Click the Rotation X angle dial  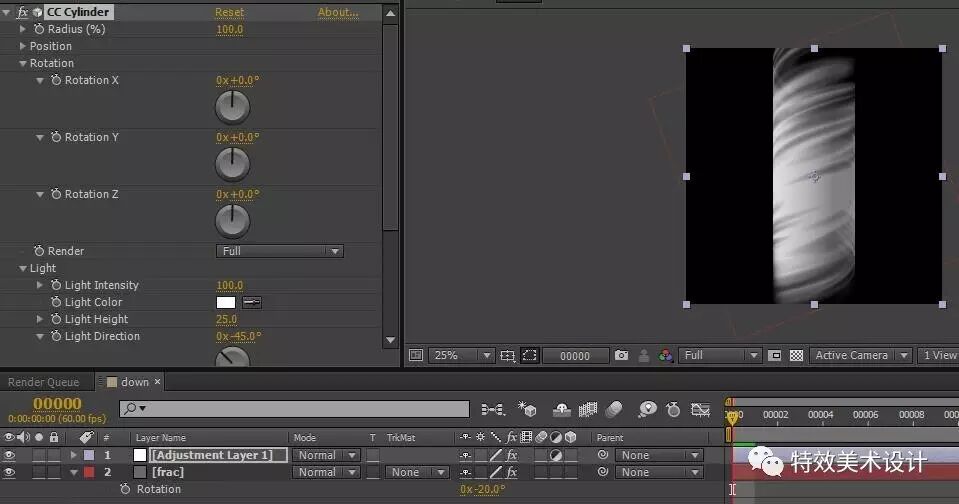[x=232, y=107]
